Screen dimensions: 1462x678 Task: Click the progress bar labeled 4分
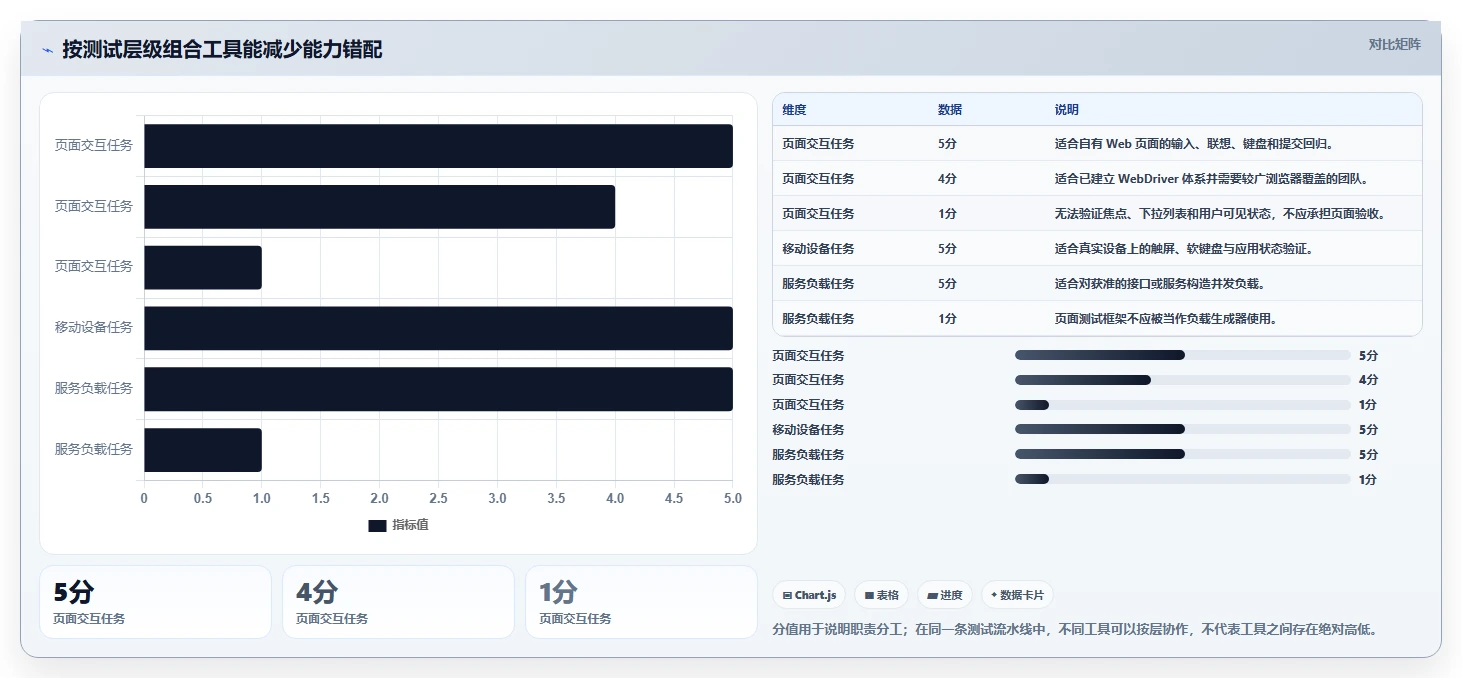1183,380
